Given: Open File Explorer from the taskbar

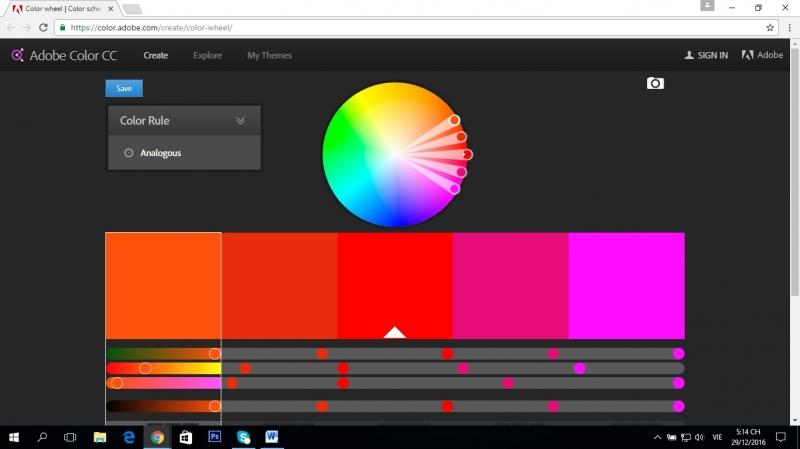Looking at the screenshot, I should pyautogui.click(x=100, y=437).
